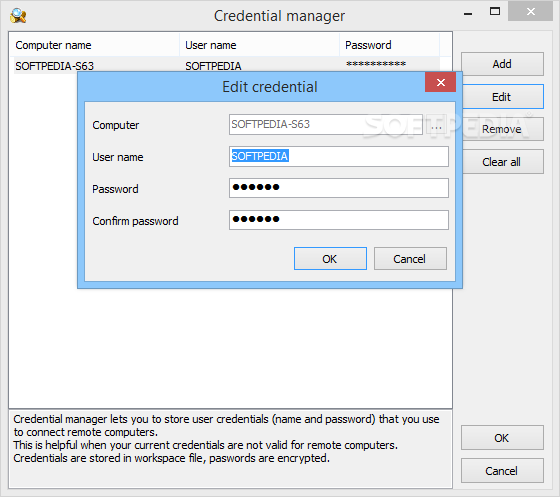Screen dimensions: 560x497
Task: Minimize the Credential manager window
Action: (468, 13)
